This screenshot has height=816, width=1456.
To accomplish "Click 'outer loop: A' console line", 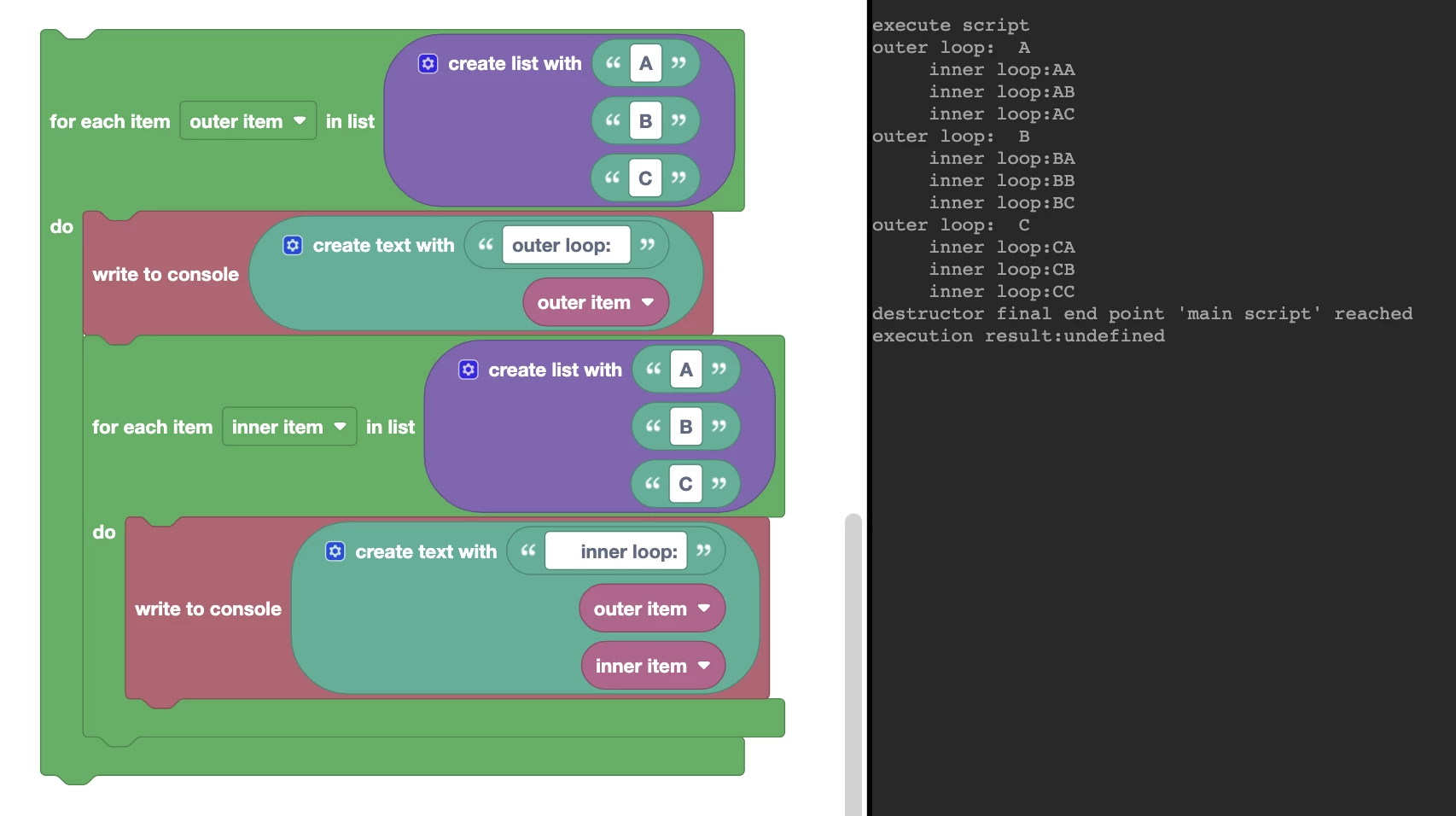I will point(951,48).
